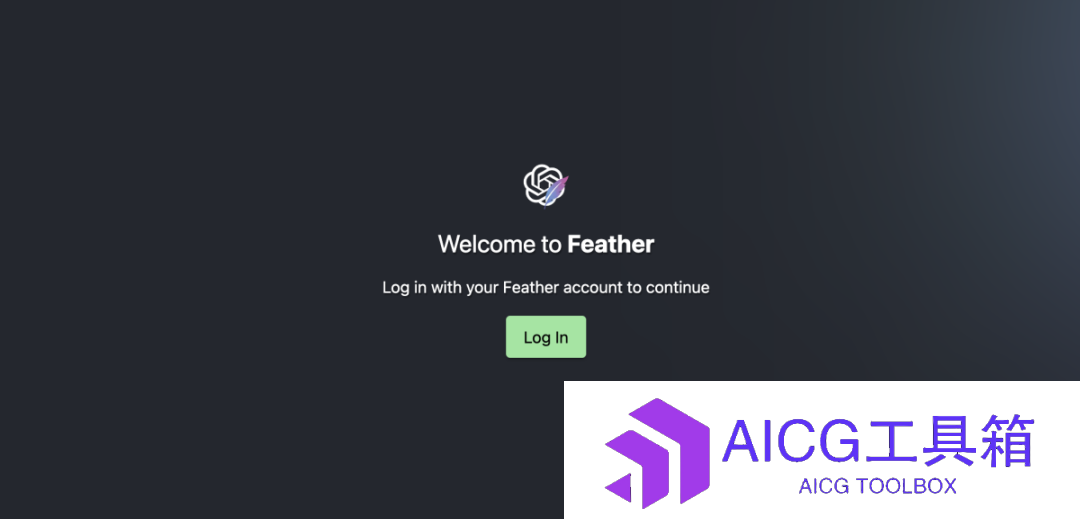Click the word "Log" starting the subtitle
1080x519 pixels.
pyautogui.click(x=395, y=288)
